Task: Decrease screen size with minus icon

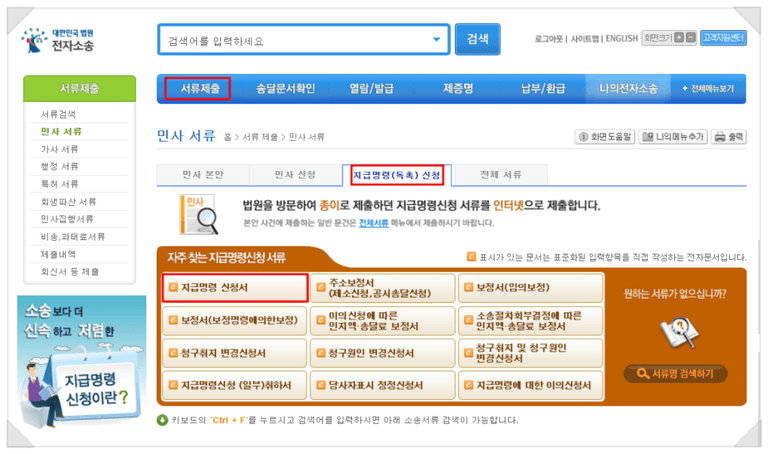Action: (x=691, y=38)
